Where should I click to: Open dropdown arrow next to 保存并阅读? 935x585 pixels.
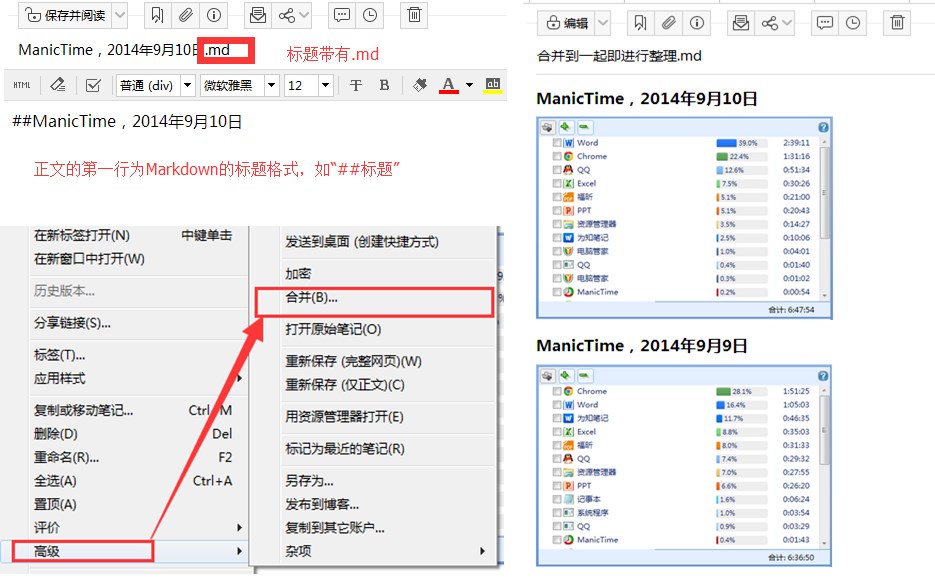(120, 15)
